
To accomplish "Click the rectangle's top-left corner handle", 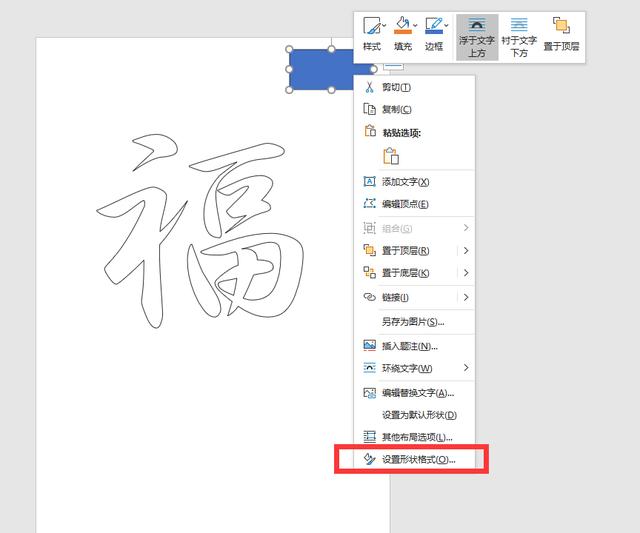I will 289,49.
